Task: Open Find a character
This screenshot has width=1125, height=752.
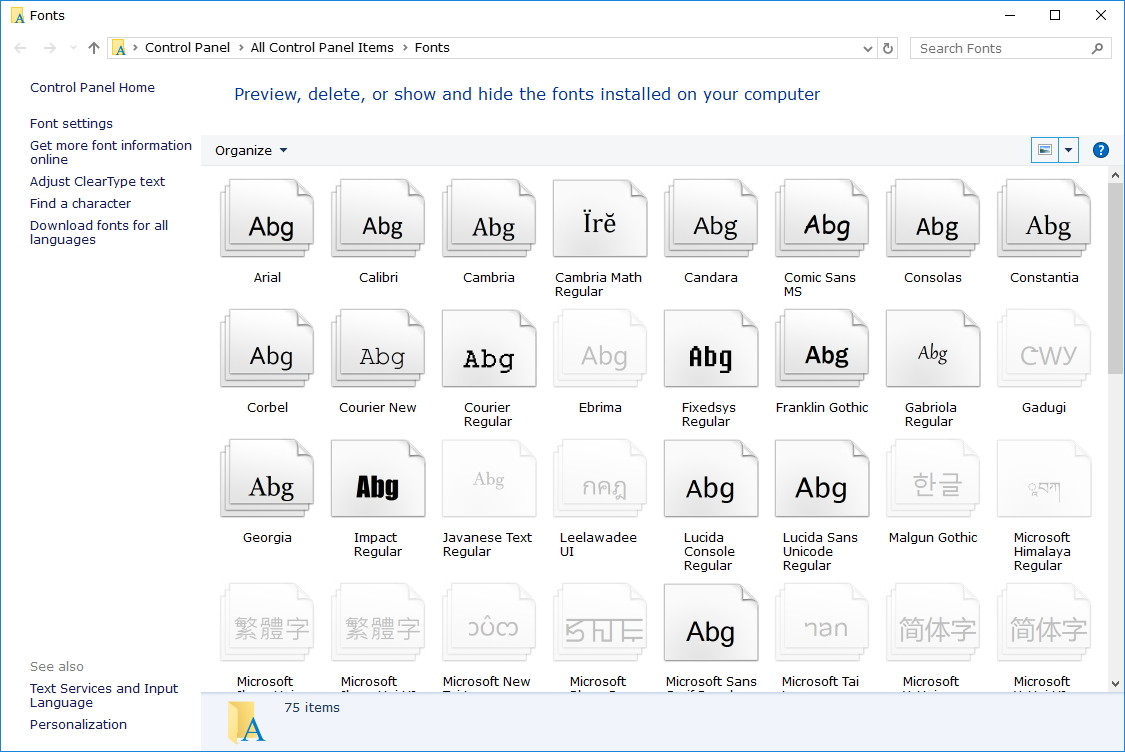Action: pyautogui.click(x=80, y=203)
